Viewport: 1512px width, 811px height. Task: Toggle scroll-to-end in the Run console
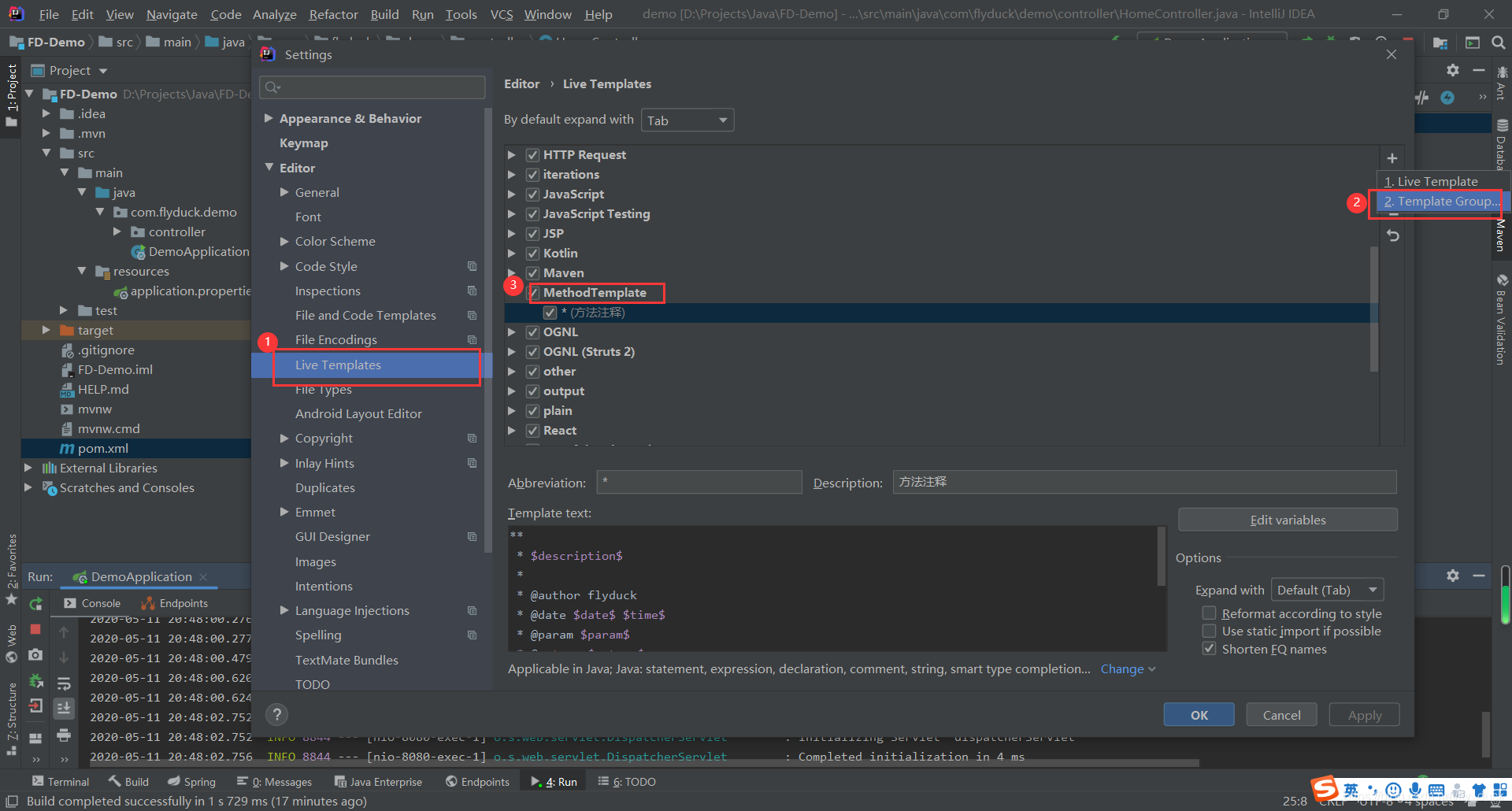[64, 709]
